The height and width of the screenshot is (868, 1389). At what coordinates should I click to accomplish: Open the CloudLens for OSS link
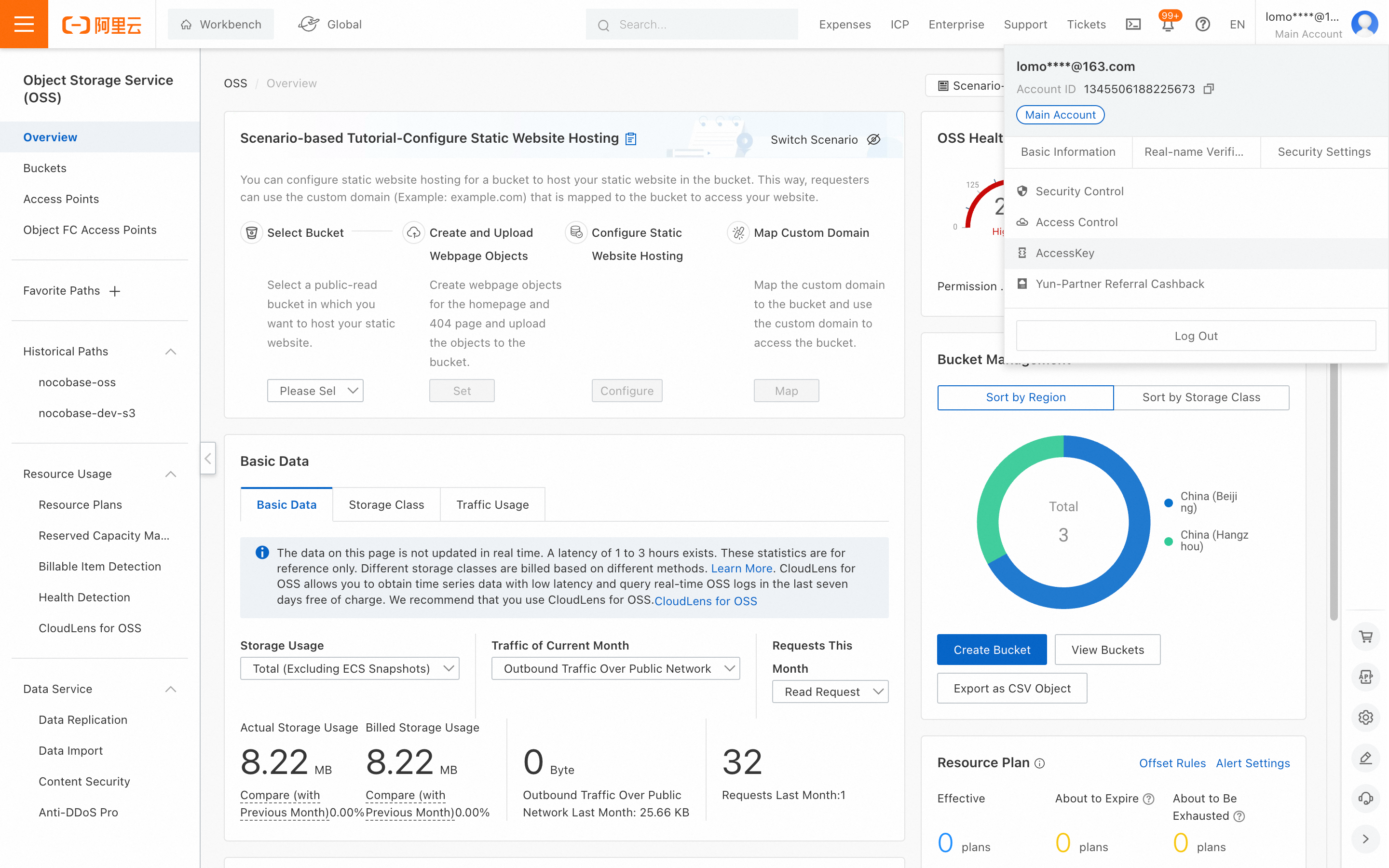(706, 600)
